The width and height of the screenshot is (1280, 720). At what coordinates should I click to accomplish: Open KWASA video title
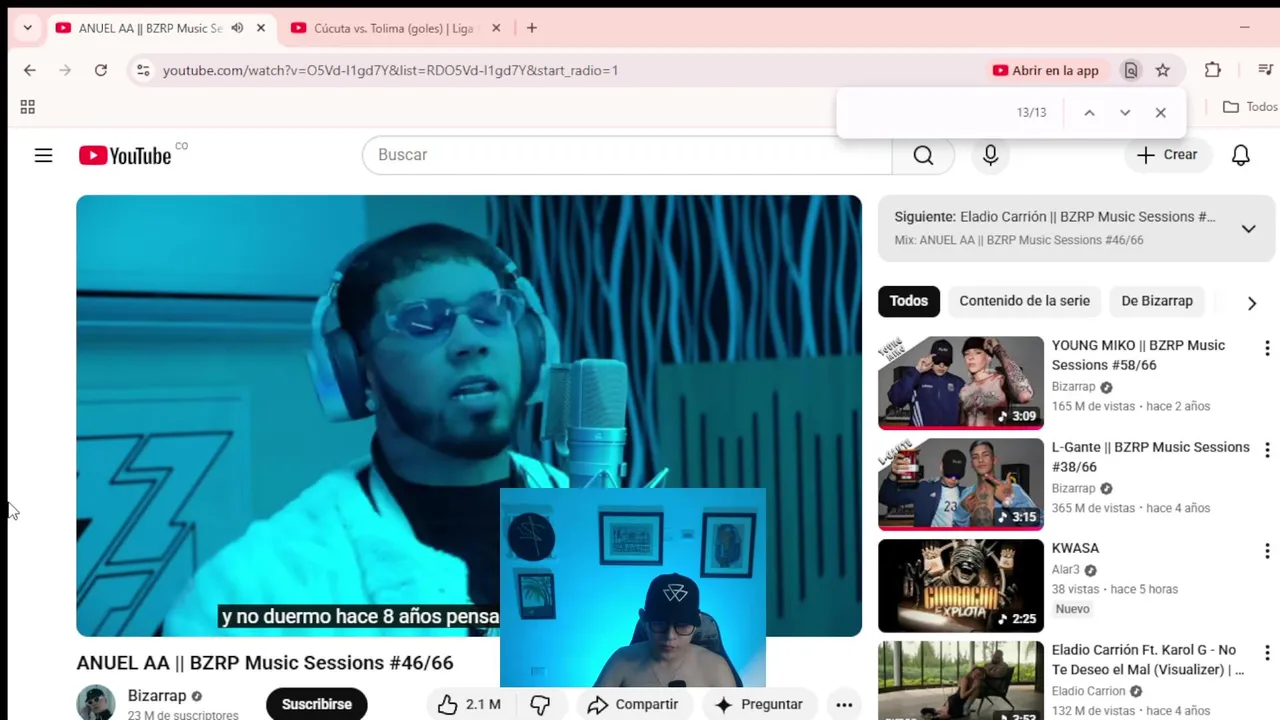(1075, 548)
